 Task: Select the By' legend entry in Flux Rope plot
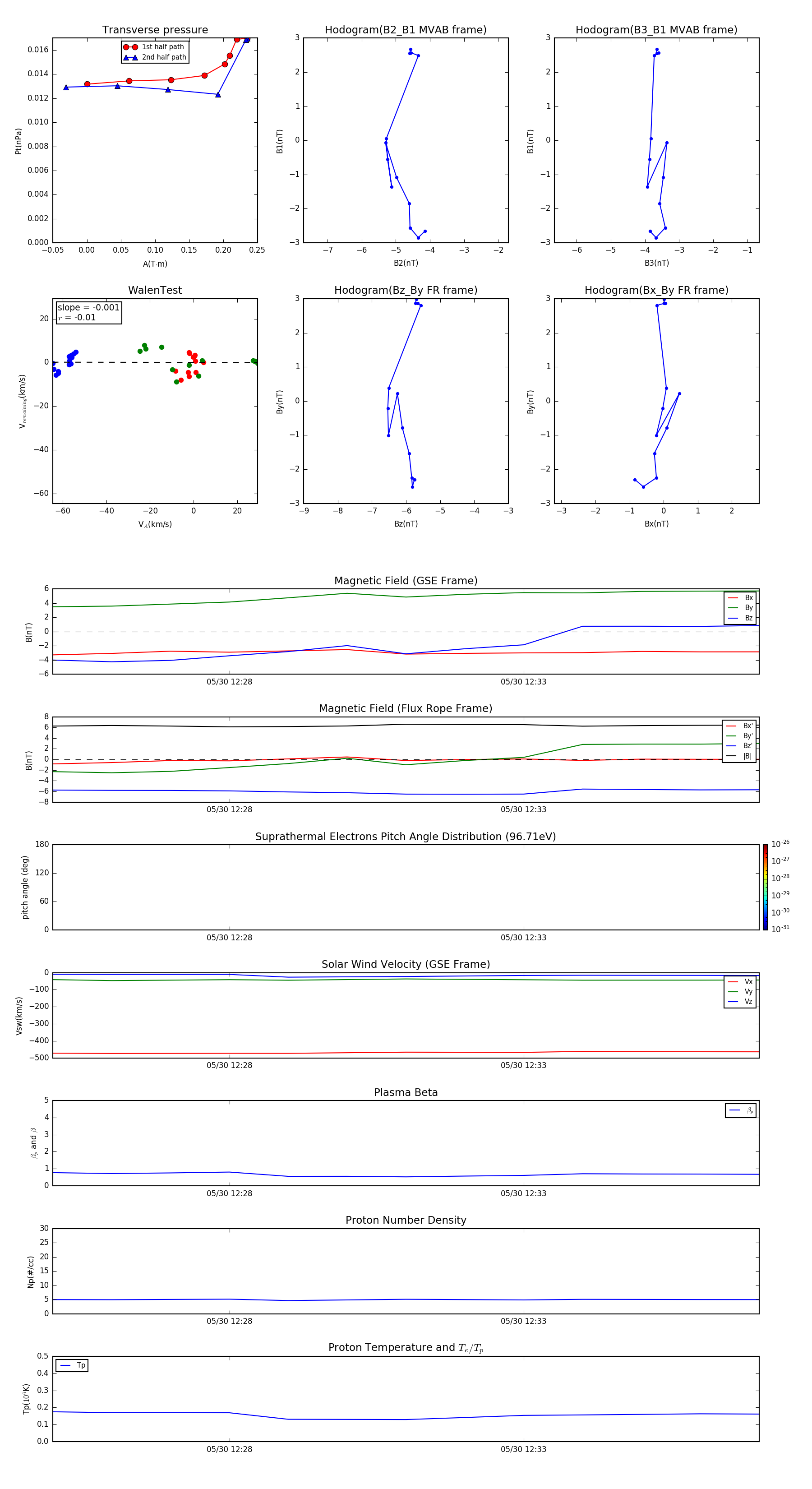pyautogui.click(x=739, y=736)
